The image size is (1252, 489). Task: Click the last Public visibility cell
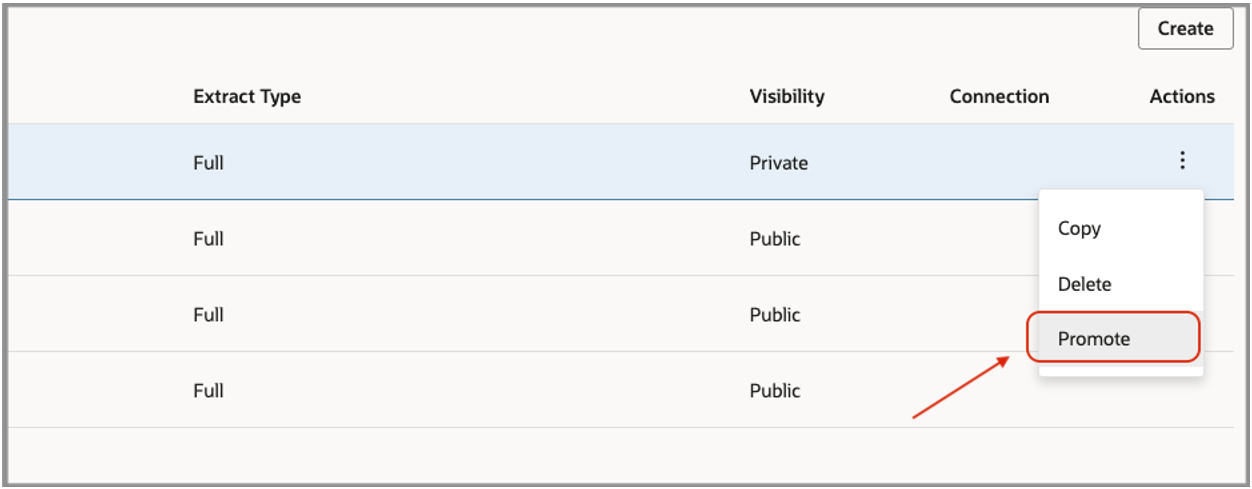[x=775, y=390]
